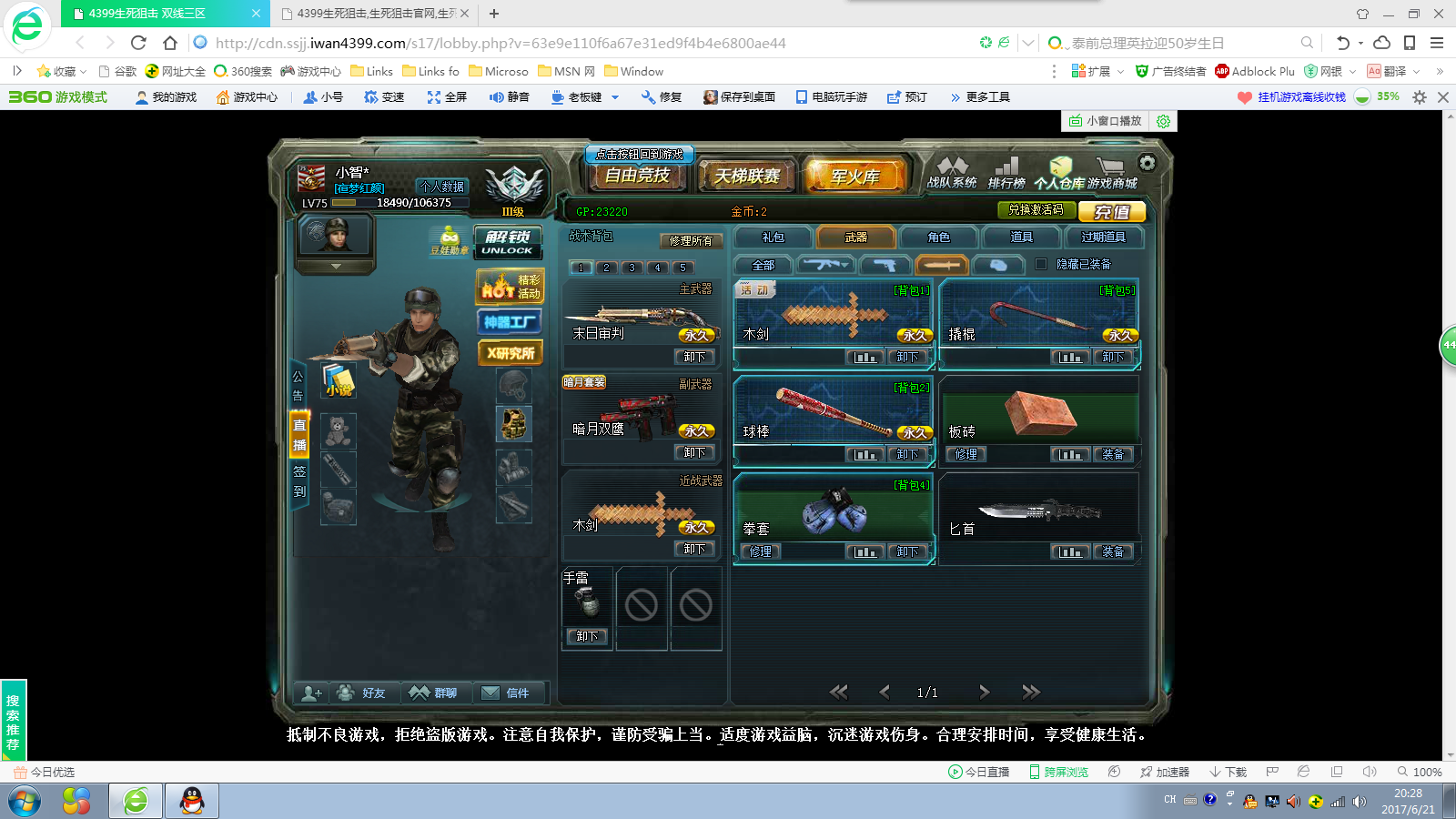The height and width of the screenshot is (819, 1456).
Task: Filter weapons by grenade icon
Action: [x=998, y=265]
